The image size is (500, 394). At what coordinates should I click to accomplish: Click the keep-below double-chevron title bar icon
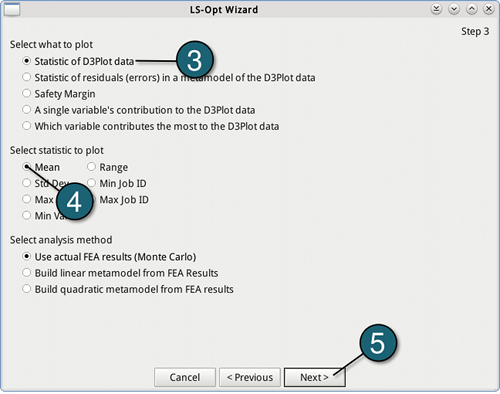pos(436,9)
